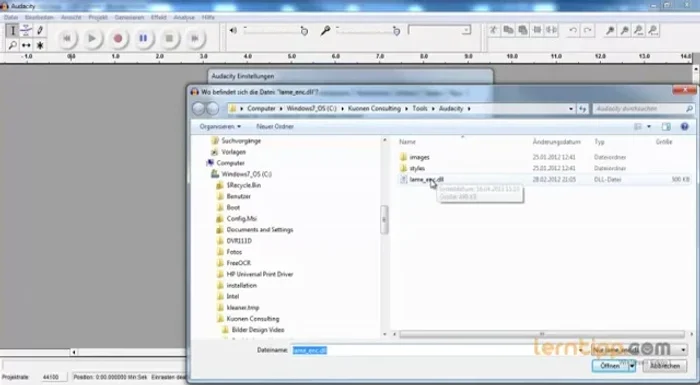Click the Undo arrow icon

pyautogui.click(x=573, y=30)
